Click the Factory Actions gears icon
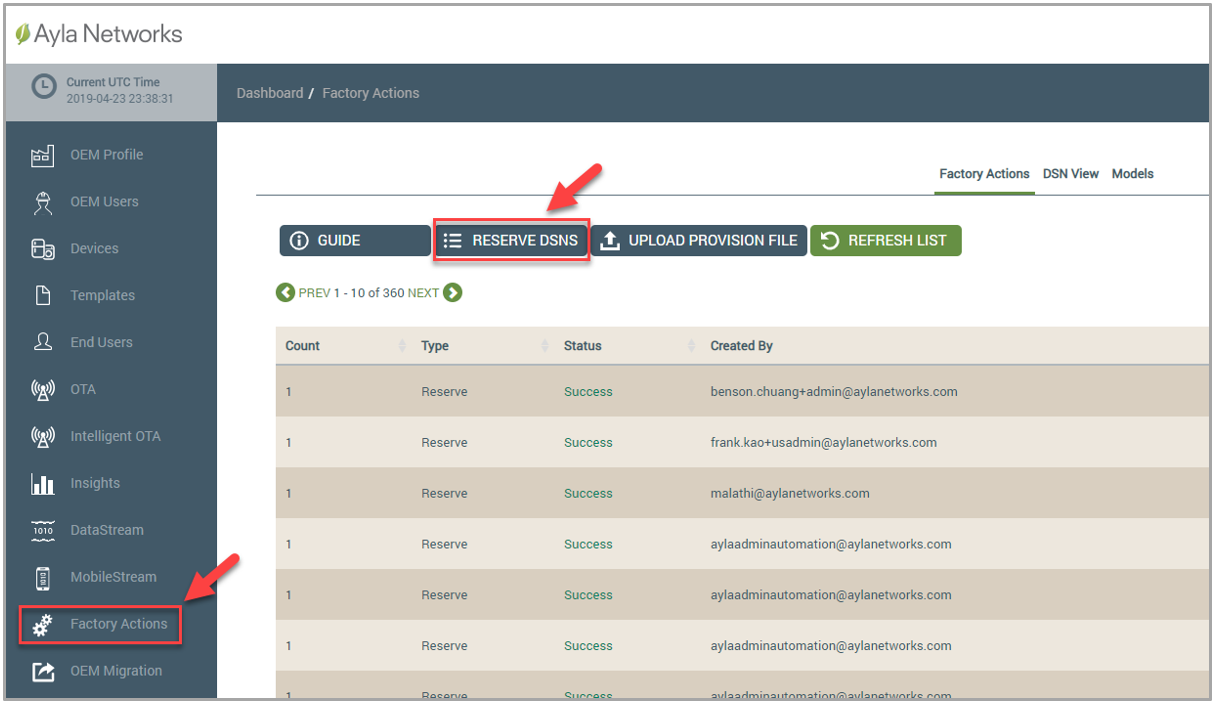 click(x=42, y=625)
